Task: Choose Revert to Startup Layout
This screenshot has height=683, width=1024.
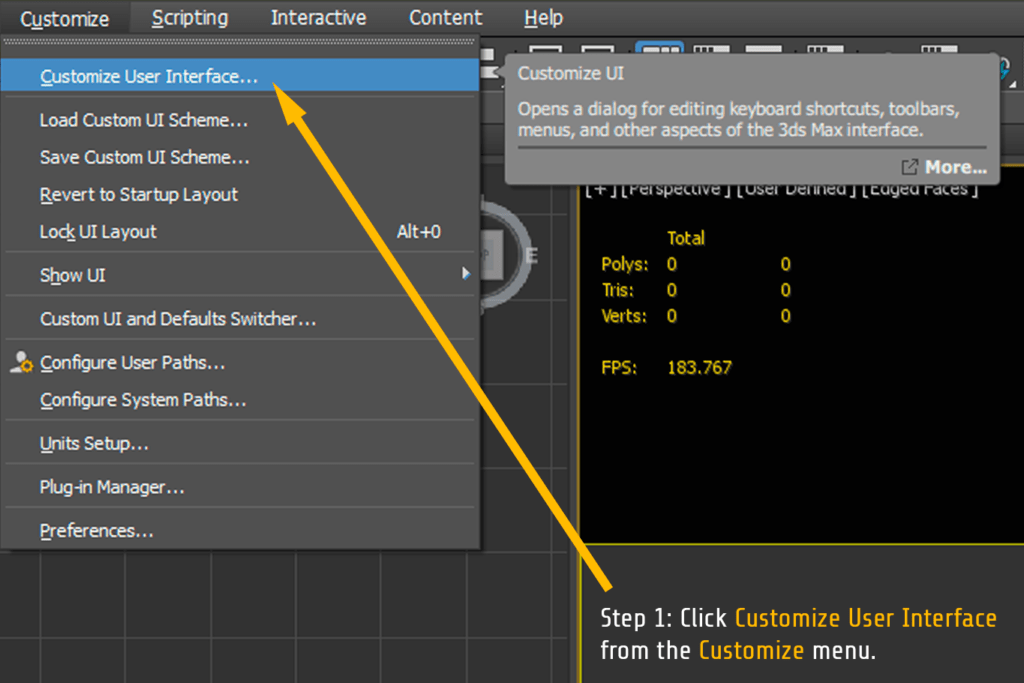Action: (240, 195)
